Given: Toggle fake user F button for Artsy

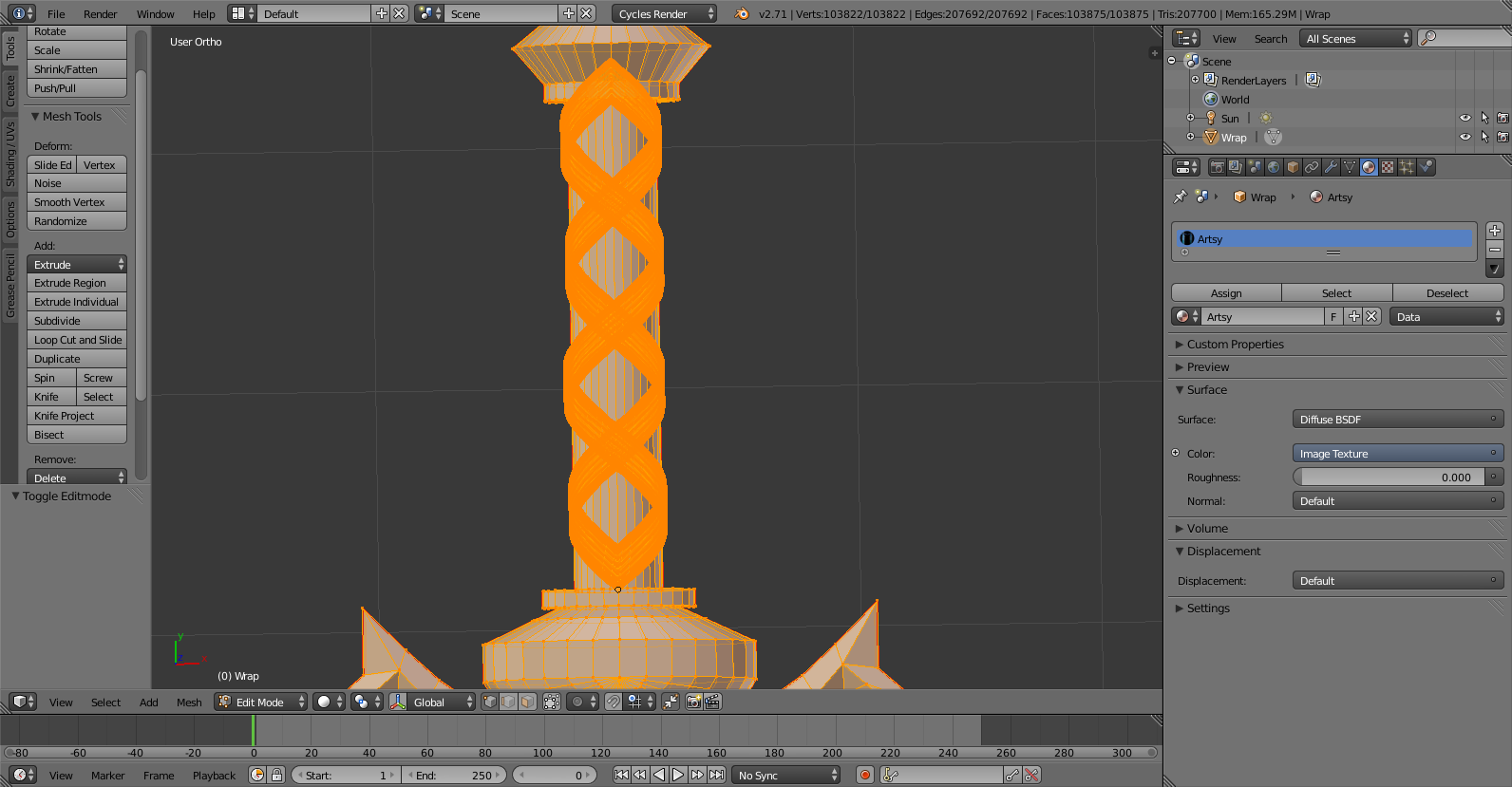Looking at the screenshot, I should point(1333,317).
